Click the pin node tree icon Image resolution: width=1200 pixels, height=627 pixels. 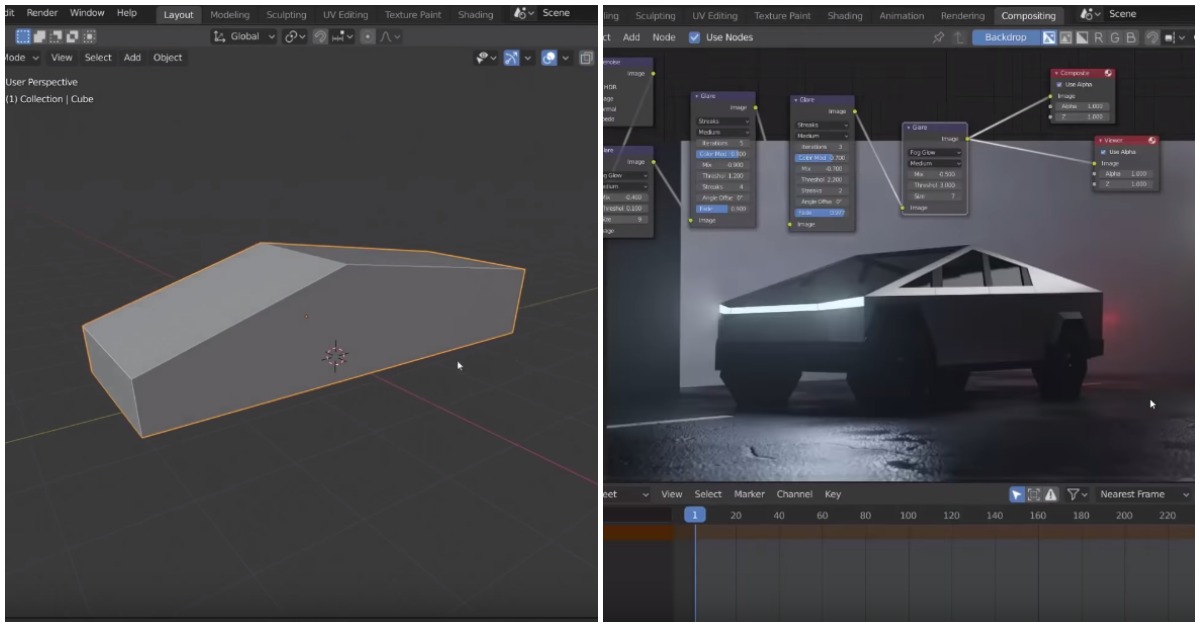pos(938,38)
